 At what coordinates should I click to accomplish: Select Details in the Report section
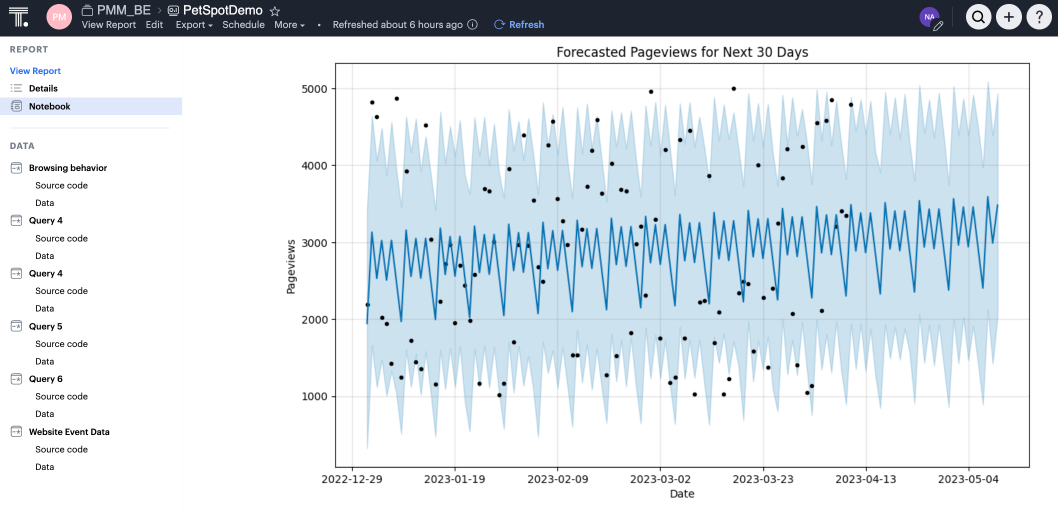point(43,89)
